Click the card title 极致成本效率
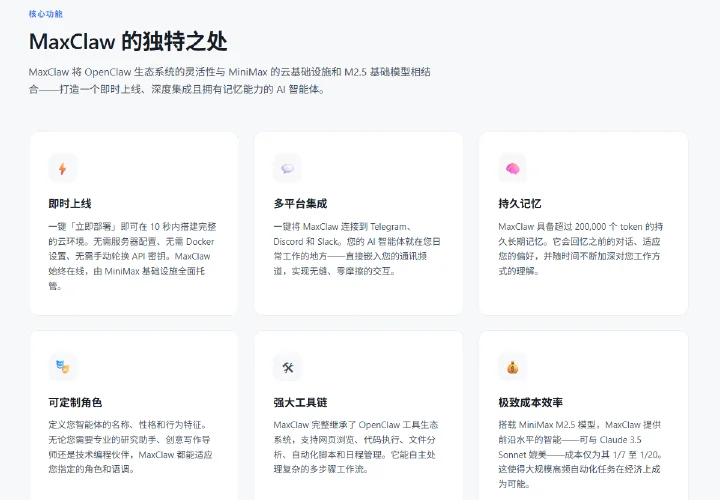 [530, 402]
